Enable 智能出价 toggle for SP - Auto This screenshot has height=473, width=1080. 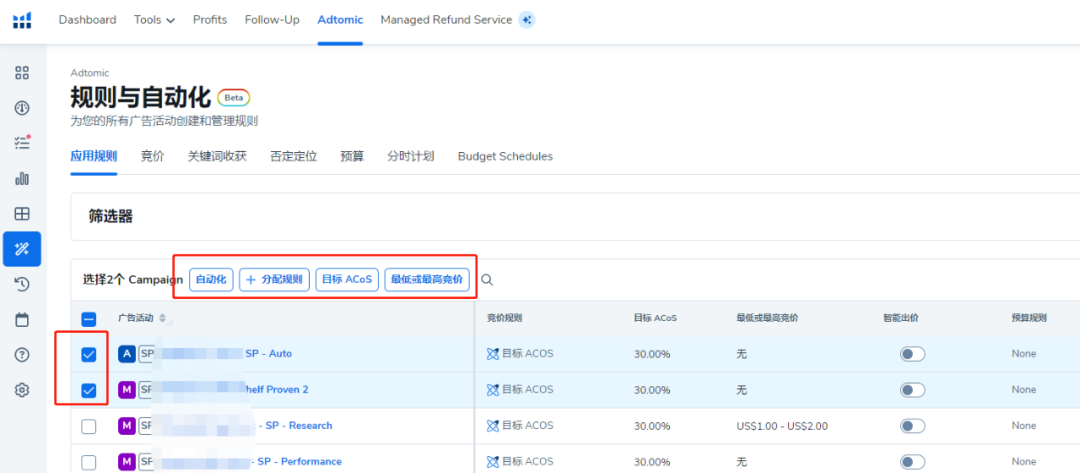point(913,354)
